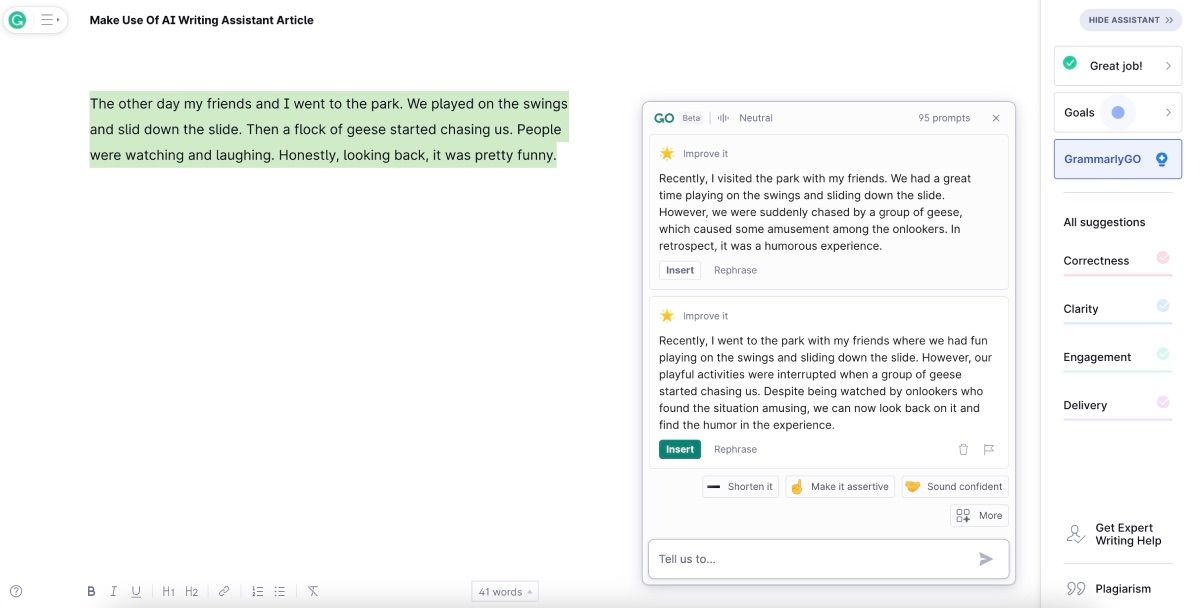Filter by Correctness suggestions
The width and height of the screenshot is (1200, 608).
pos(1117,263)
